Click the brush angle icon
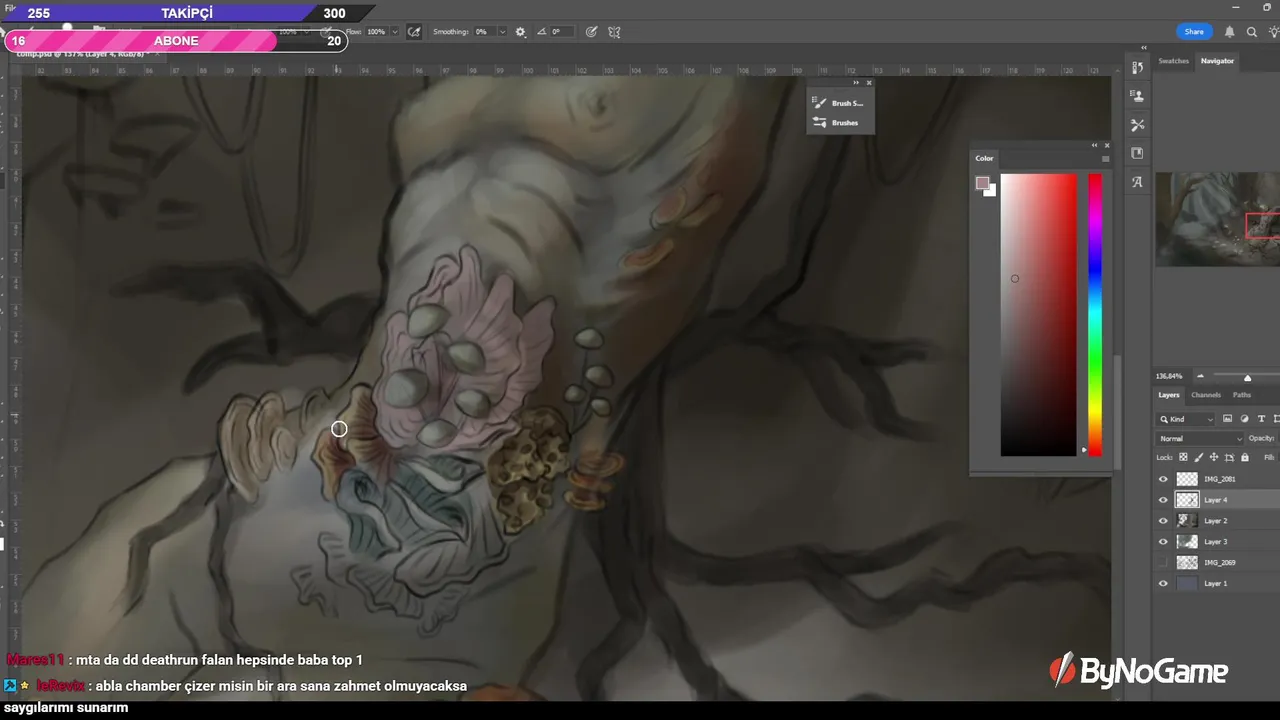Screen dimensions: 1280x720 (542, 32)
